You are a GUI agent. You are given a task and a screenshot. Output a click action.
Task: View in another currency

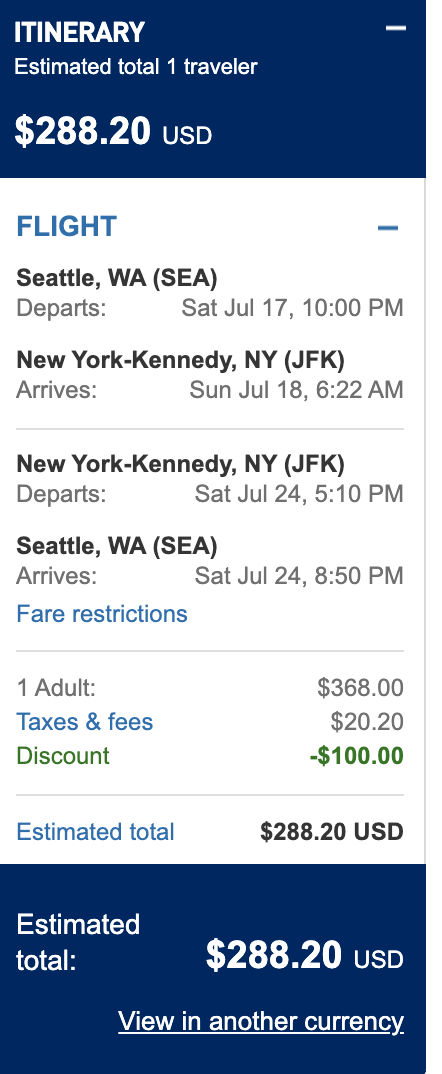[x=261, y=1021]
